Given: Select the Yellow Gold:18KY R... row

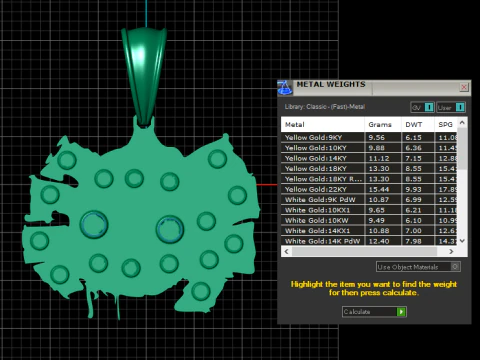Looking at the screenshot, I should [369, 179].
